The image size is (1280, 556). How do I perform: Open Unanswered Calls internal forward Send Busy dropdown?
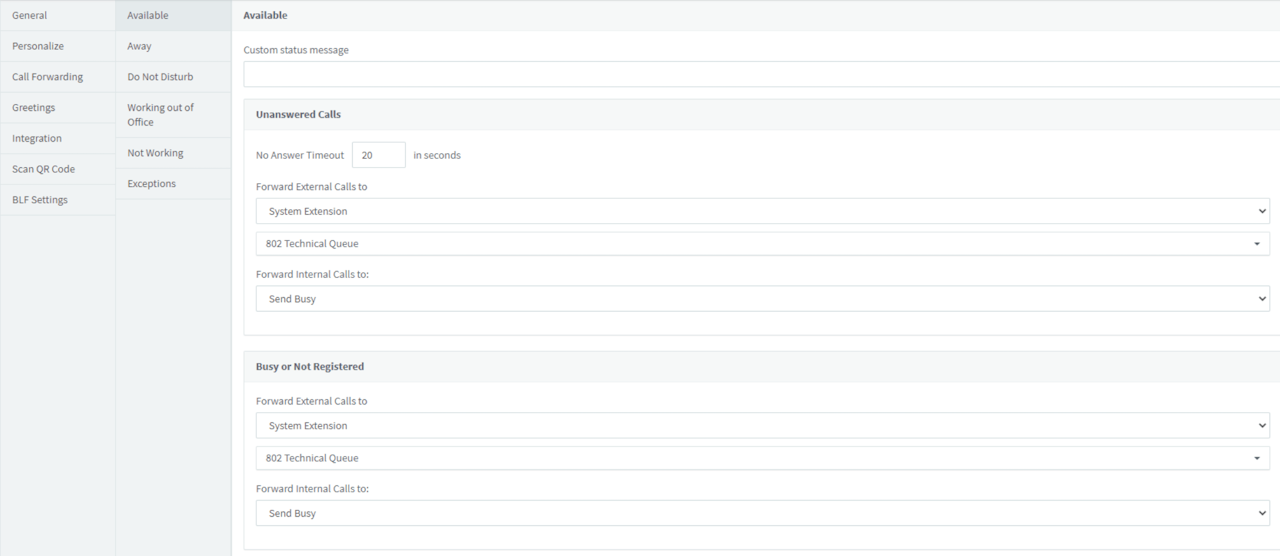click(x=762, y=299)
